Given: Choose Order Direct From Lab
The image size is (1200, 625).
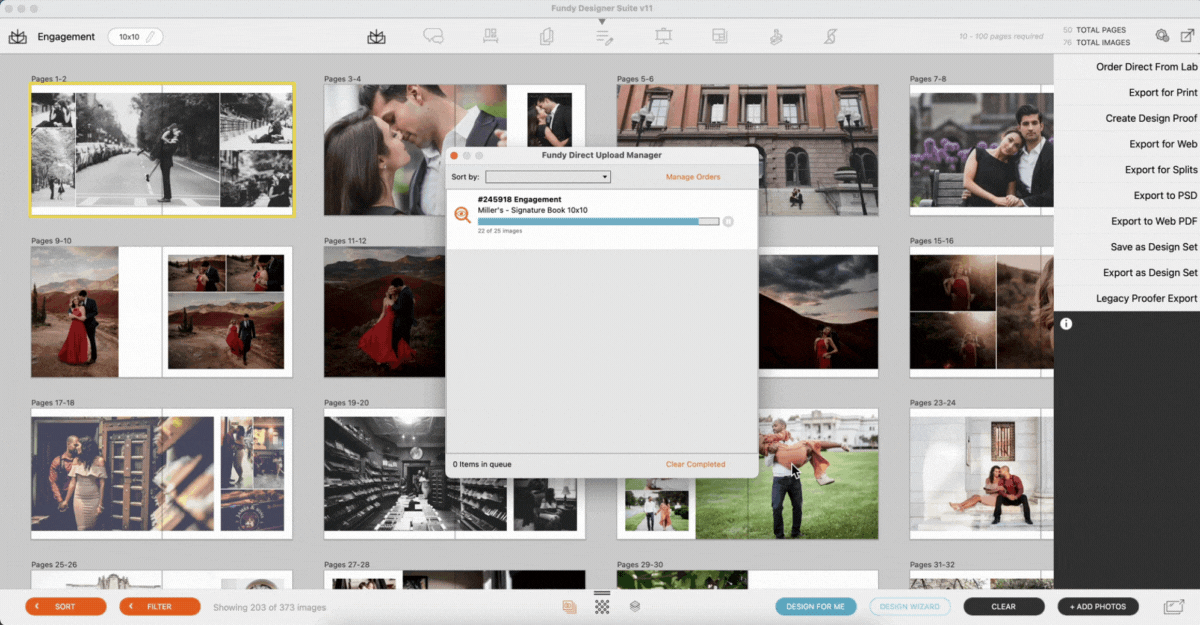Looking at the screenshot, I should [x=1146, y=67].
